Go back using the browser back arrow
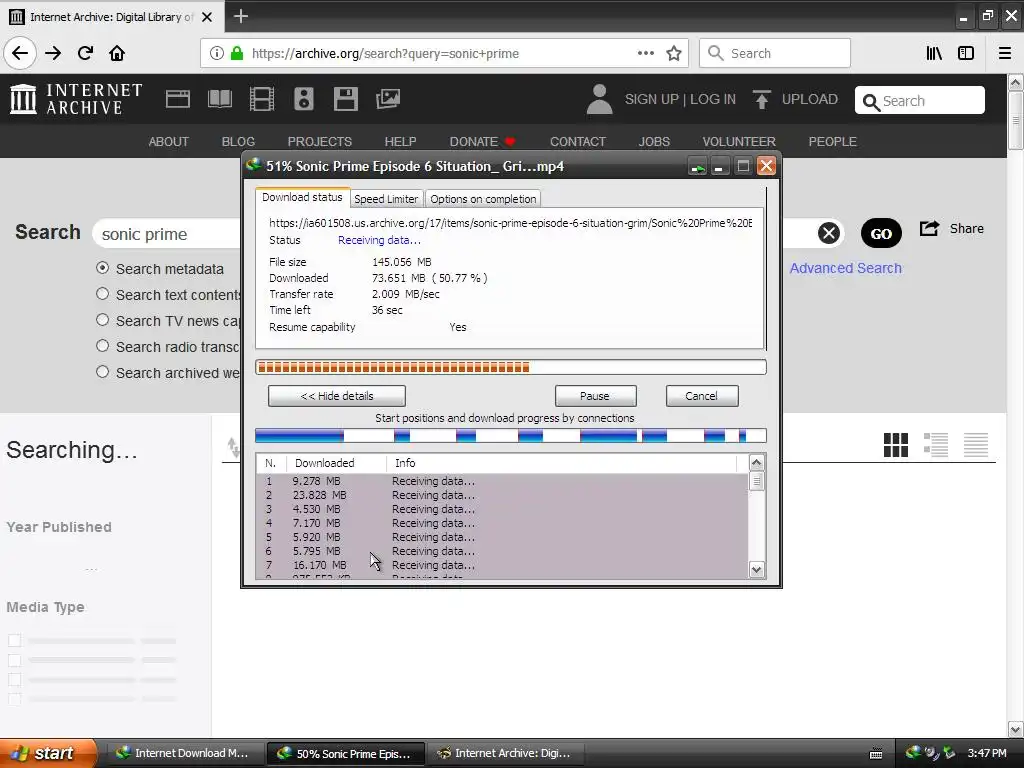 [x=20, y=53]
